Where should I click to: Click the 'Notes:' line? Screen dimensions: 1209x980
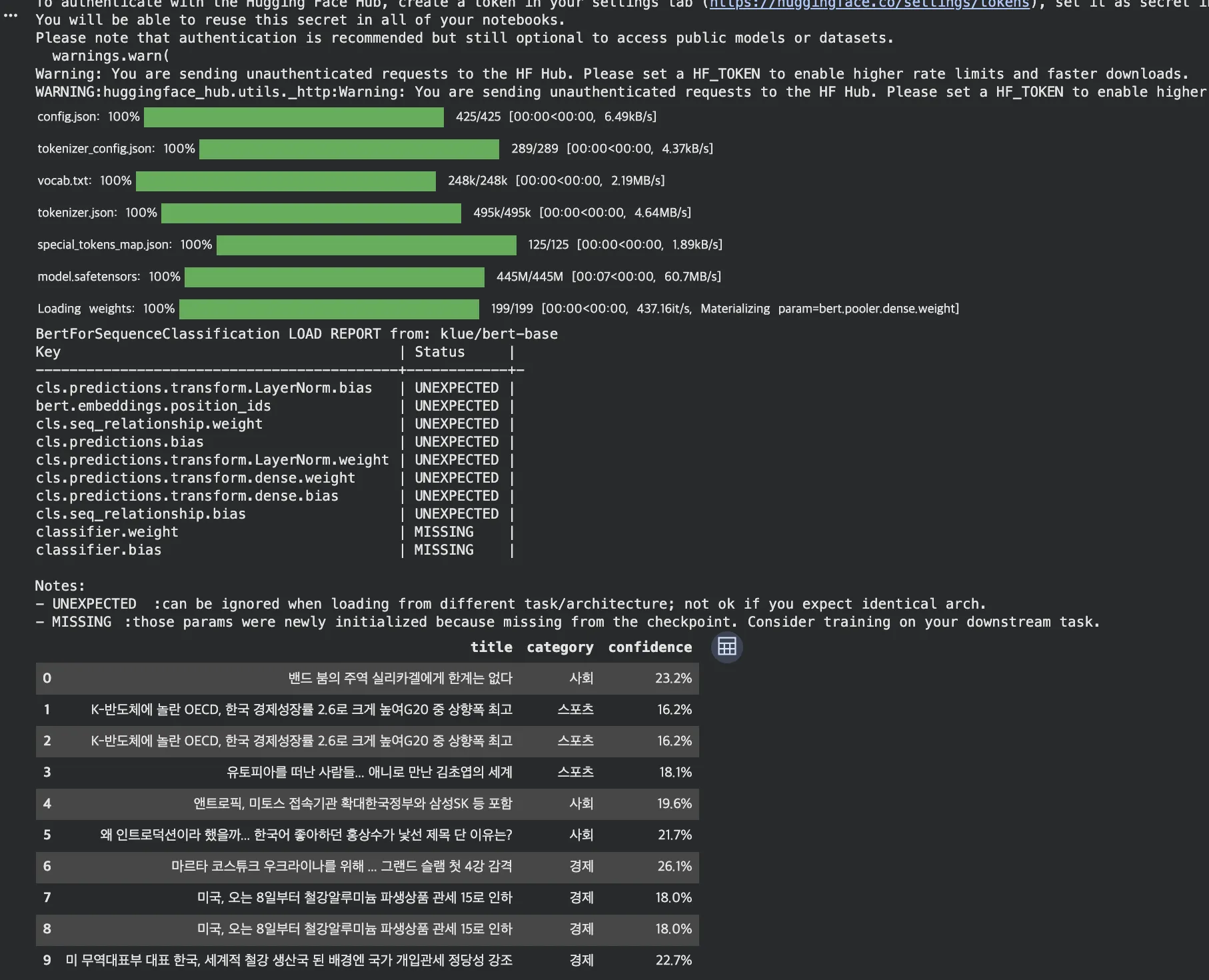[60, 586]
